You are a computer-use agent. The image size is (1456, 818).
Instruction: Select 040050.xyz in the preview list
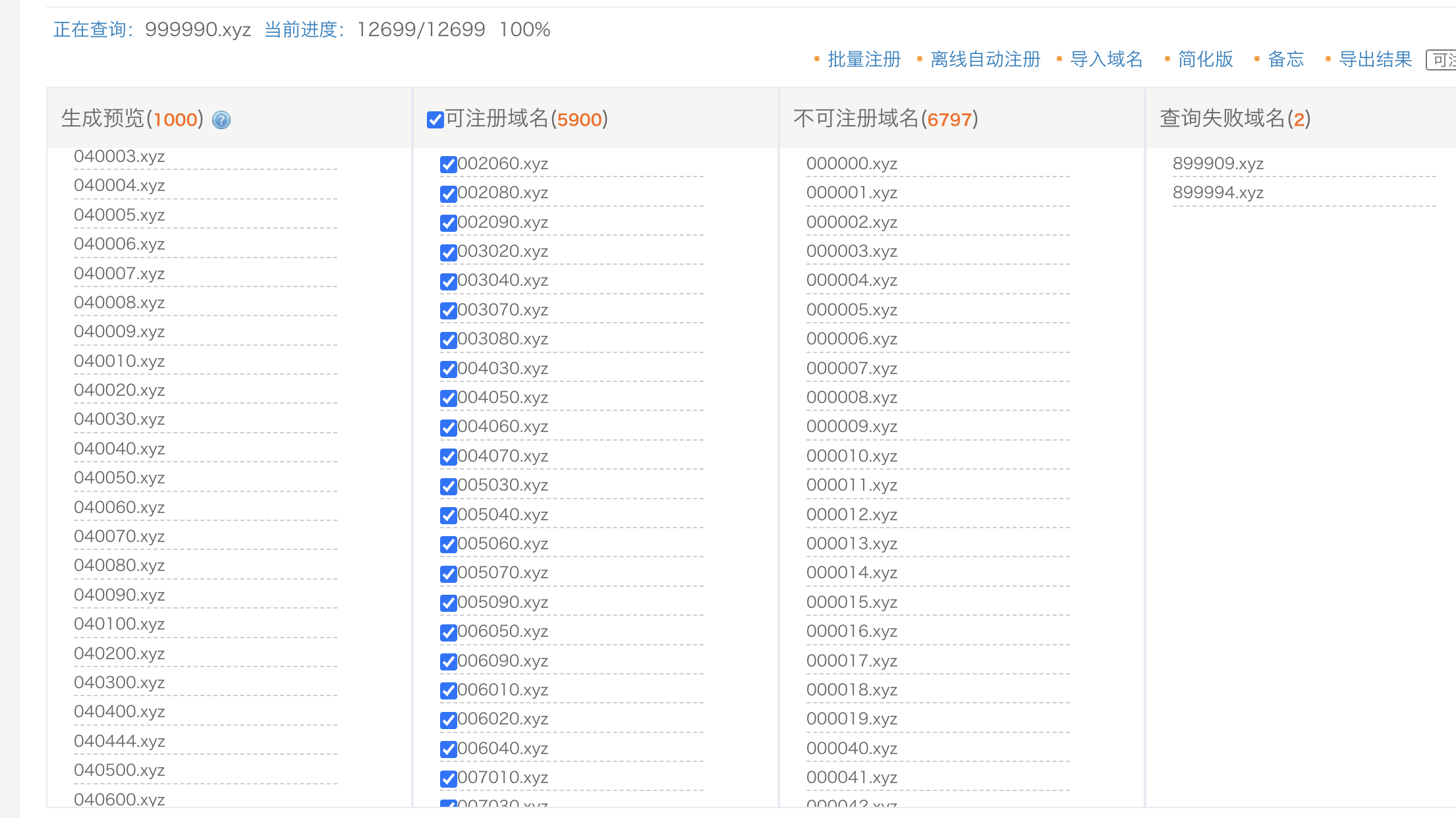[119, 477]
